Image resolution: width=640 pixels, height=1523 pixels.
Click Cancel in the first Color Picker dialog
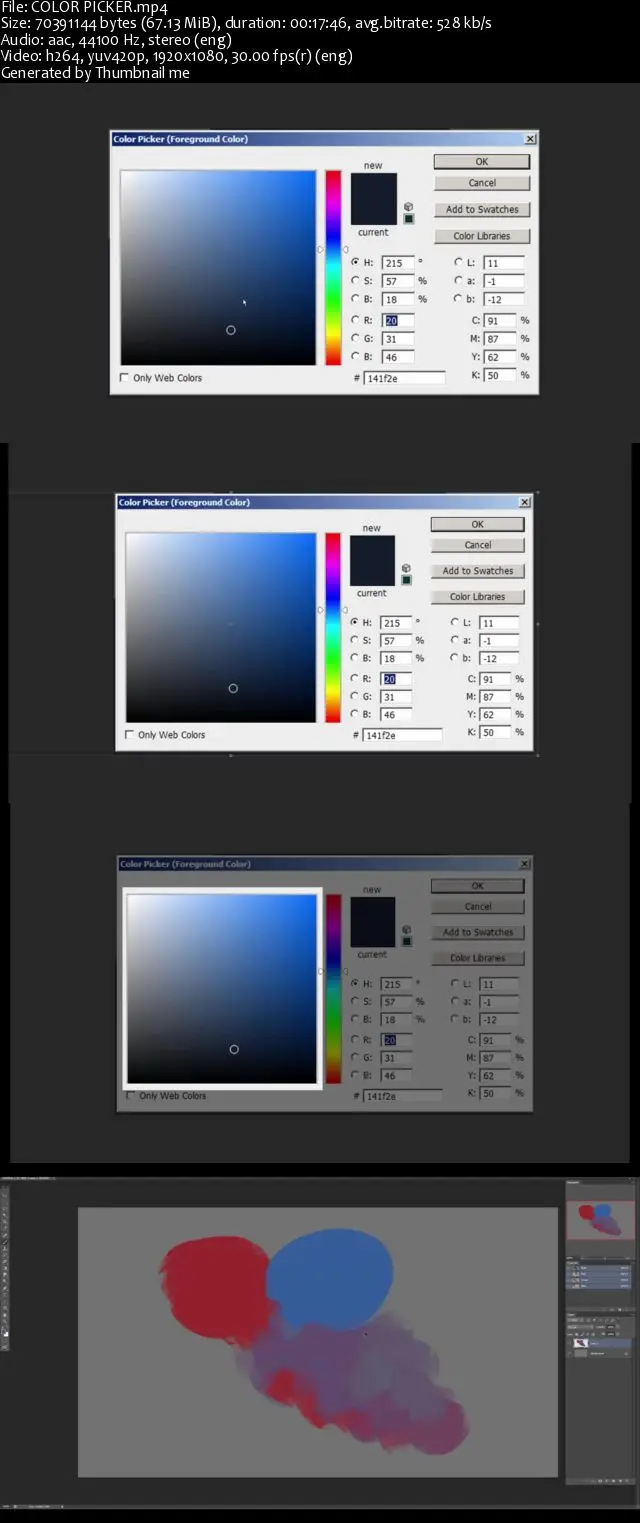tap(481, 183)
